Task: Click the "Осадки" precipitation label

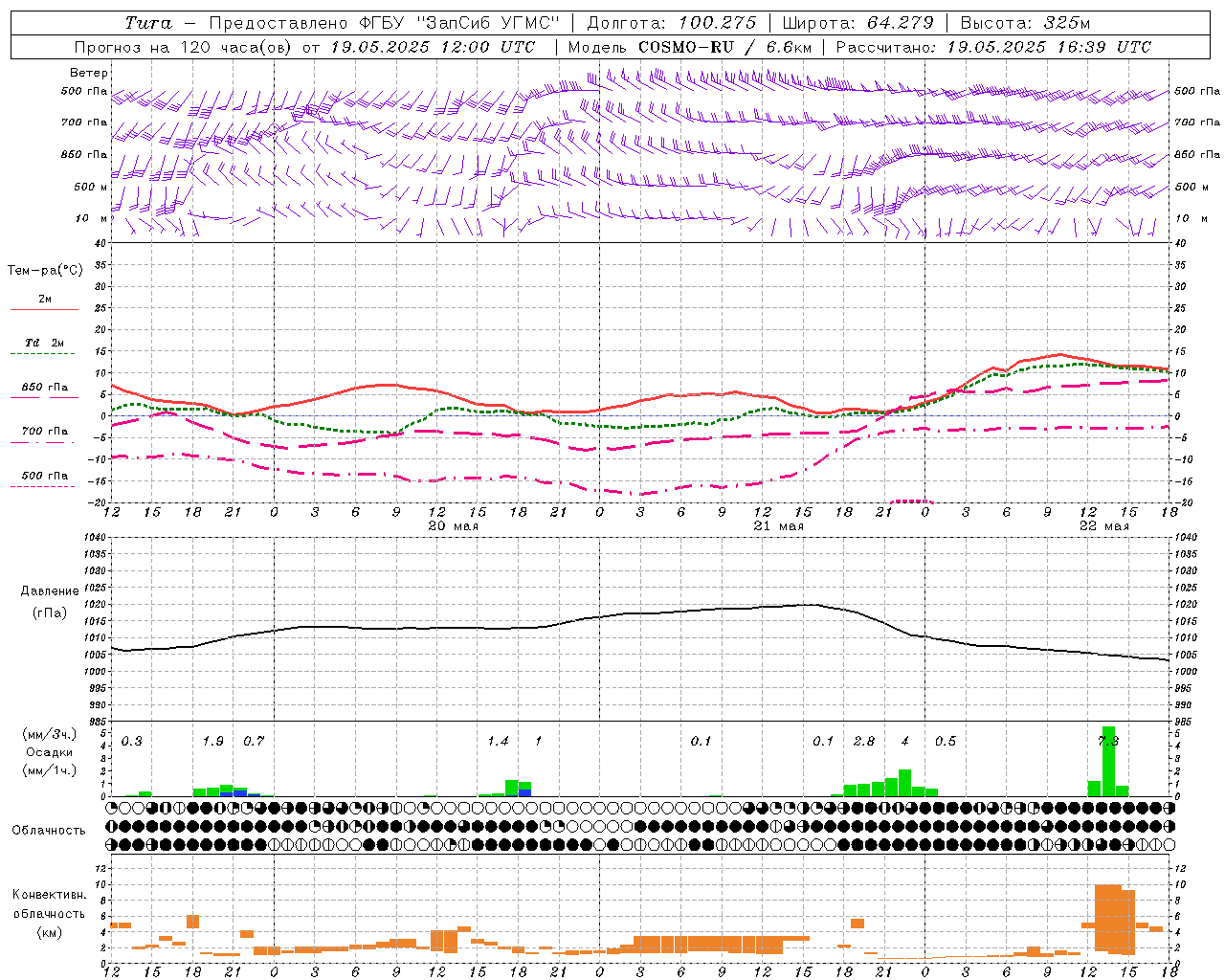Action: [49, 752]
